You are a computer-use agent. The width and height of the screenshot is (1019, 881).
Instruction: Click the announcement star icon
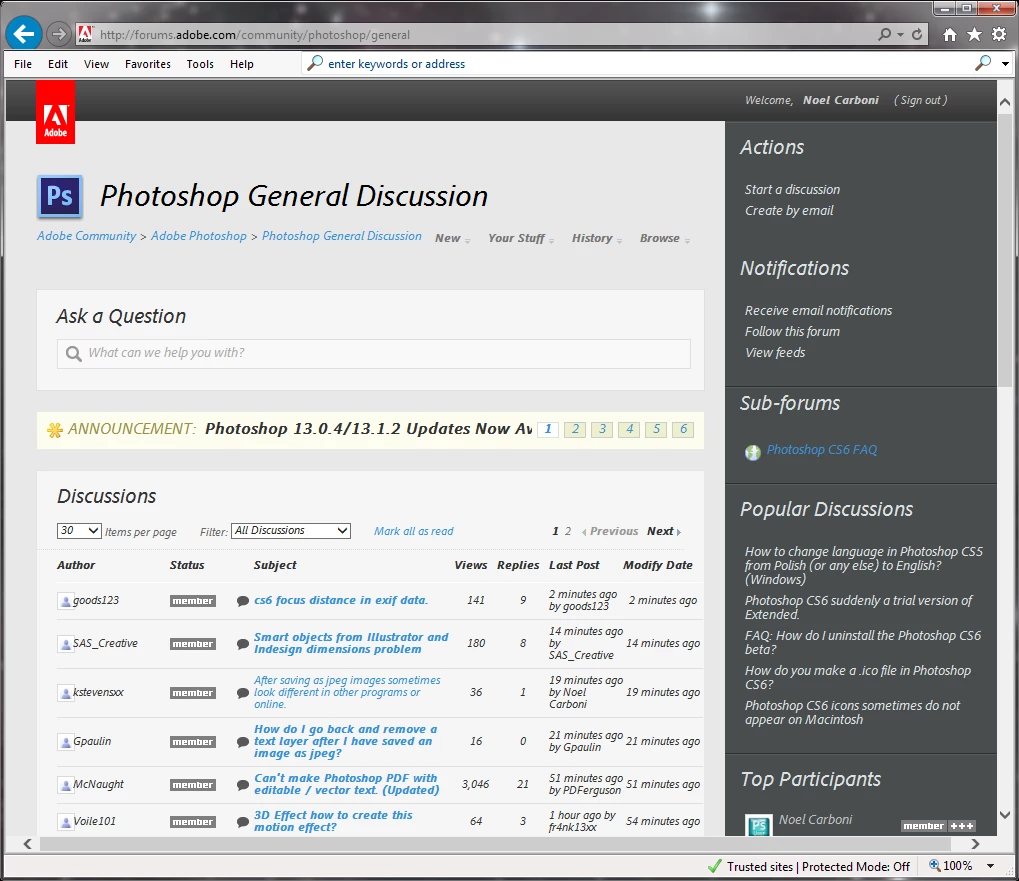55,429
